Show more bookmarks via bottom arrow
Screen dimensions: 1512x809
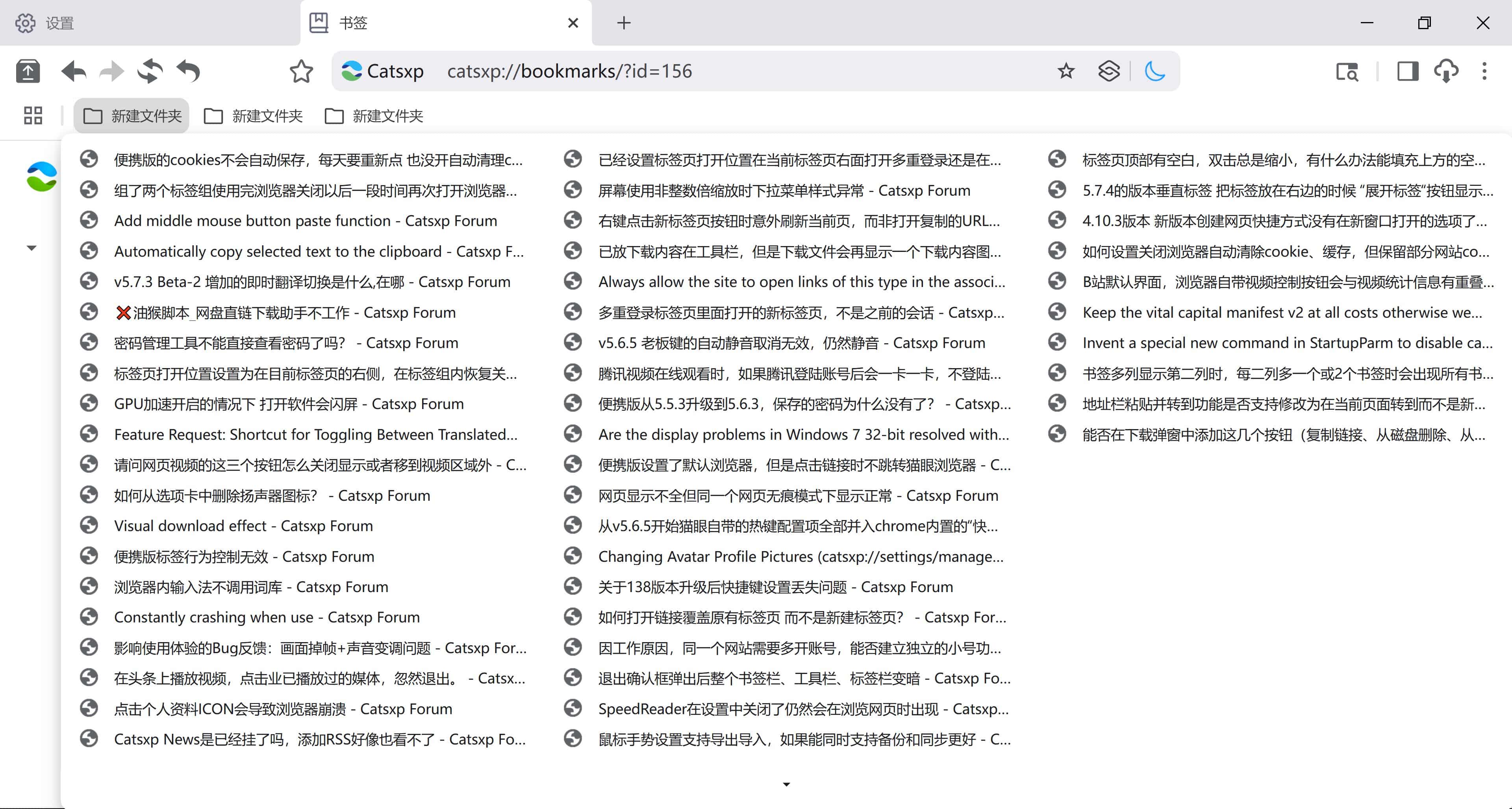(787, 784)
